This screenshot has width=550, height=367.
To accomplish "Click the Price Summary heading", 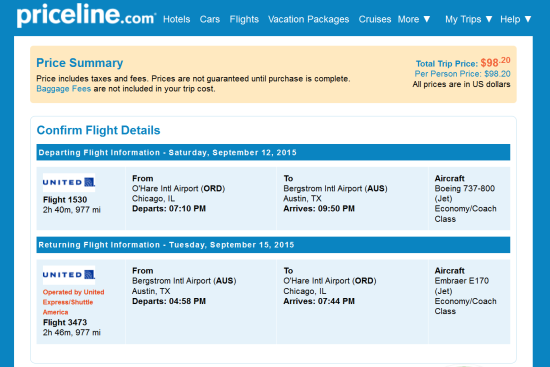I will (80, 63).
